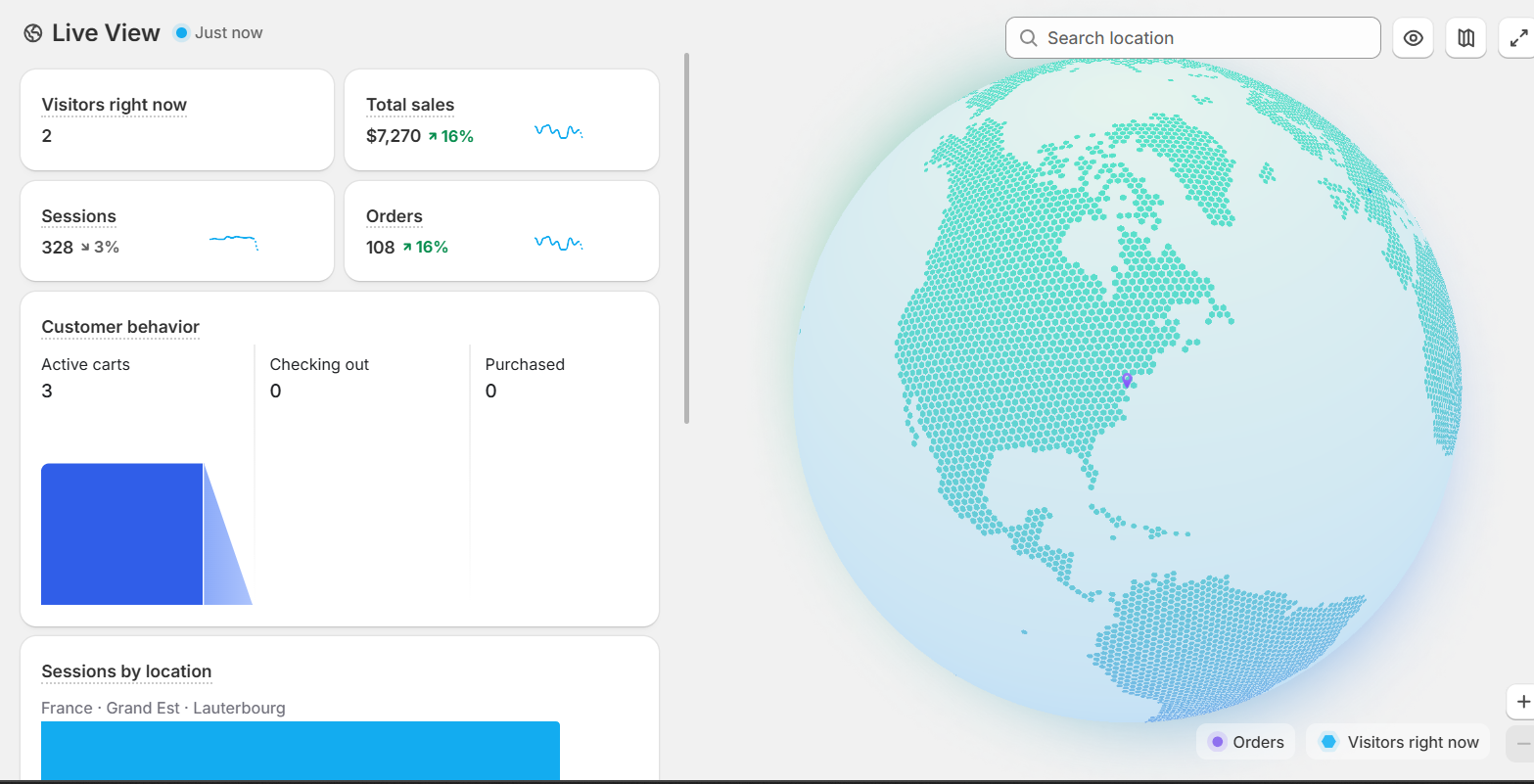Click Orders sparkline chart
1534x784 pixels.
pos(559,243)
